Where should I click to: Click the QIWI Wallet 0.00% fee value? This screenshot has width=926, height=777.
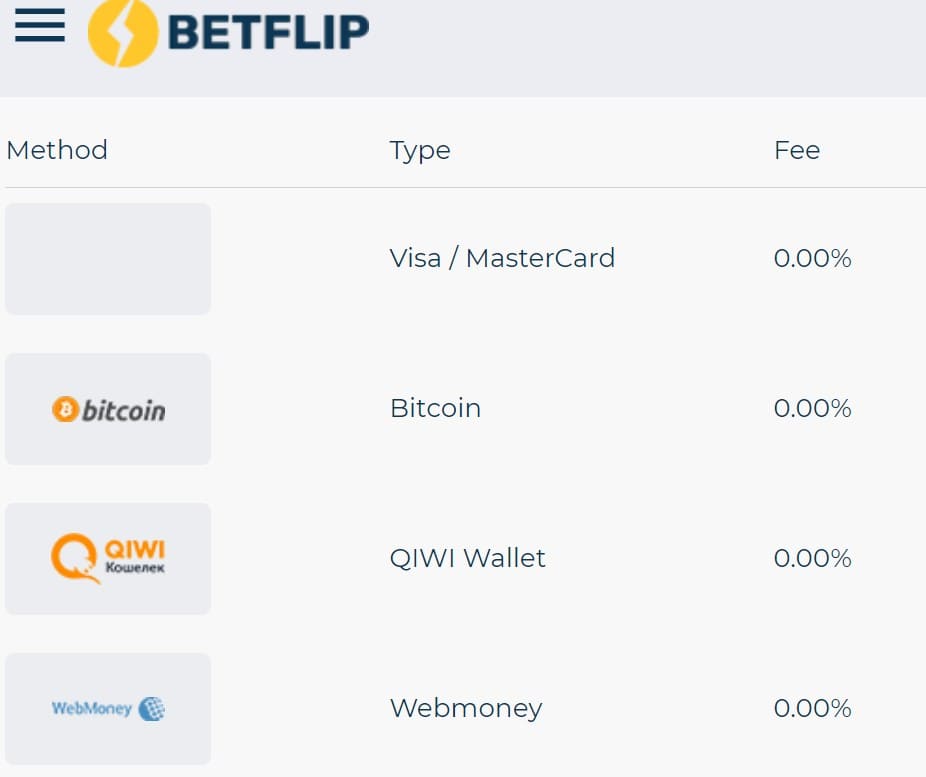coord(812,558)
